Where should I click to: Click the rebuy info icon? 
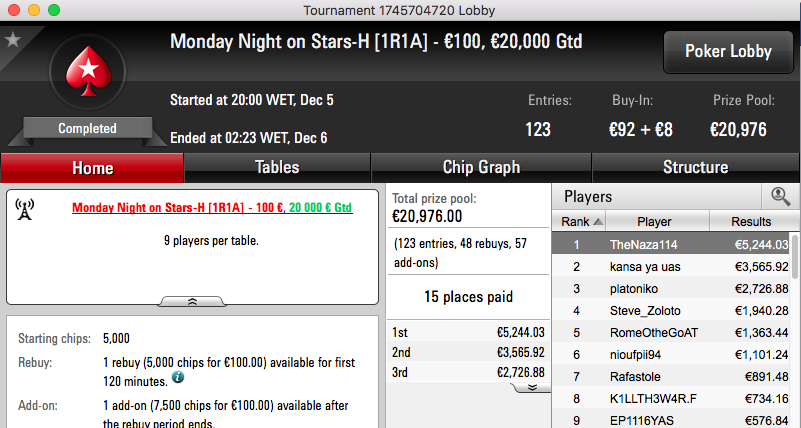tap(178, 377)
